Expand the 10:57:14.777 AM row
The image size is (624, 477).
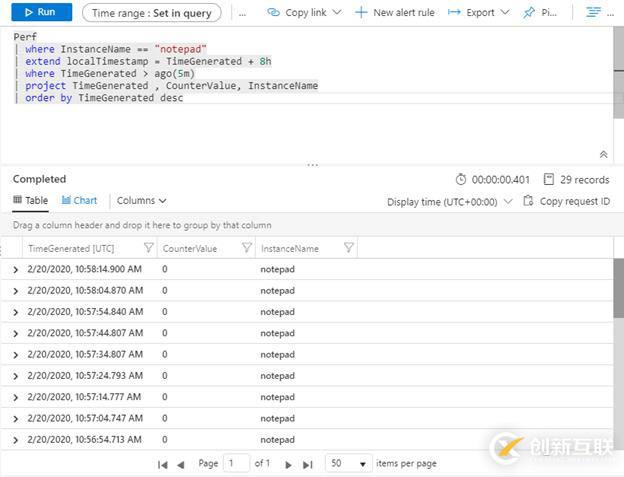click(x=16, y=397)
